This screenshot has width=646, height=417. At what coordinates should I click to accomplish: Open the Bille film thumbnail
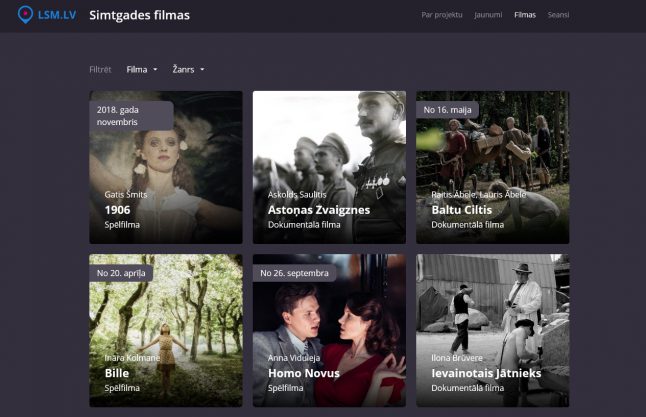tap(166, 330)
